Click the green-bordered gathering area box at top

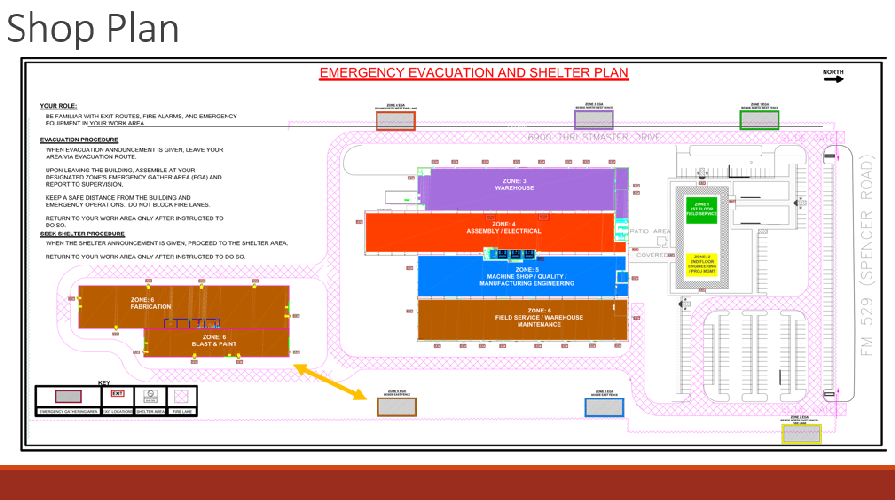click(x=759, y=120)
